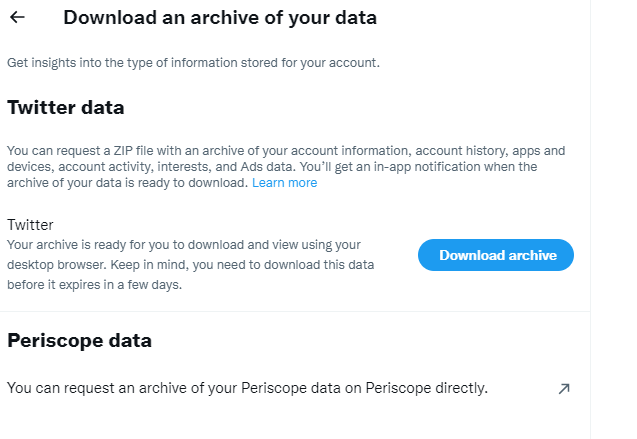Select the "Twitter" label above the archive message
This screenshot has height=439, width=637.
[30, 225]
